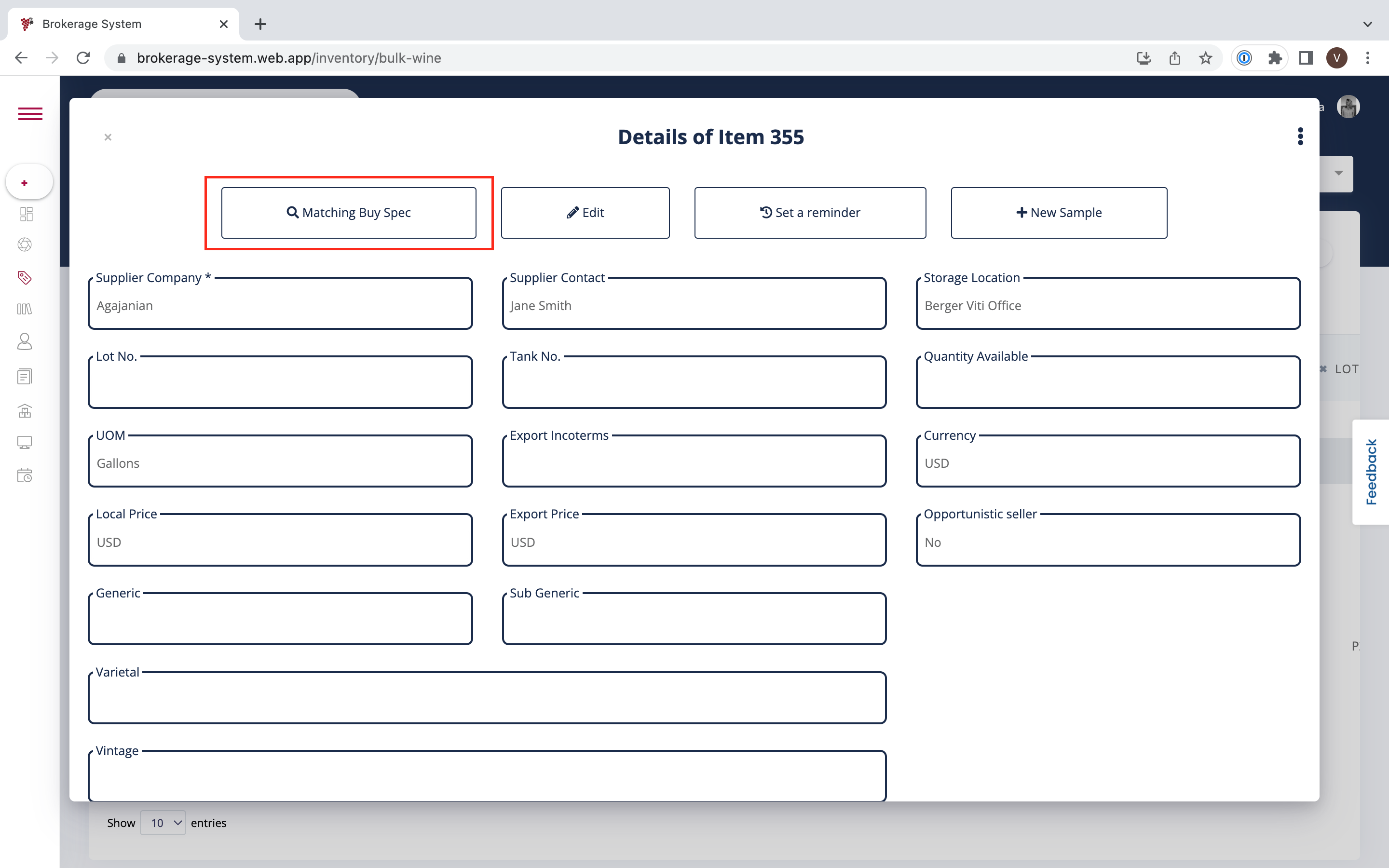Click Set a reminder button

810,212
